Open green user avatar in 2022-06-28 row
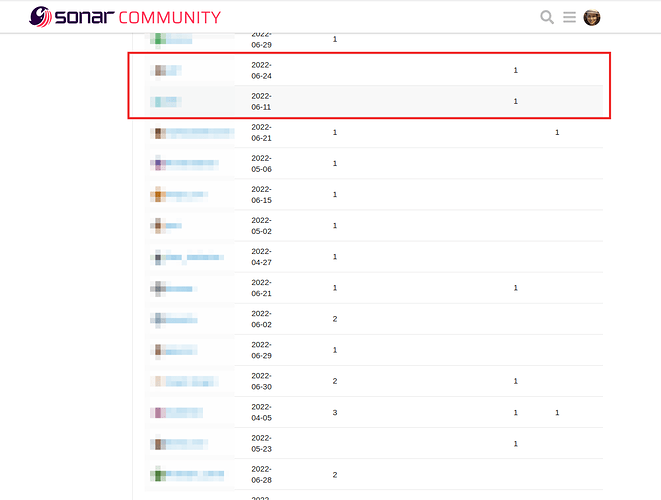Image resolution: width=661 pixels, height=500 pixels. 158,475
